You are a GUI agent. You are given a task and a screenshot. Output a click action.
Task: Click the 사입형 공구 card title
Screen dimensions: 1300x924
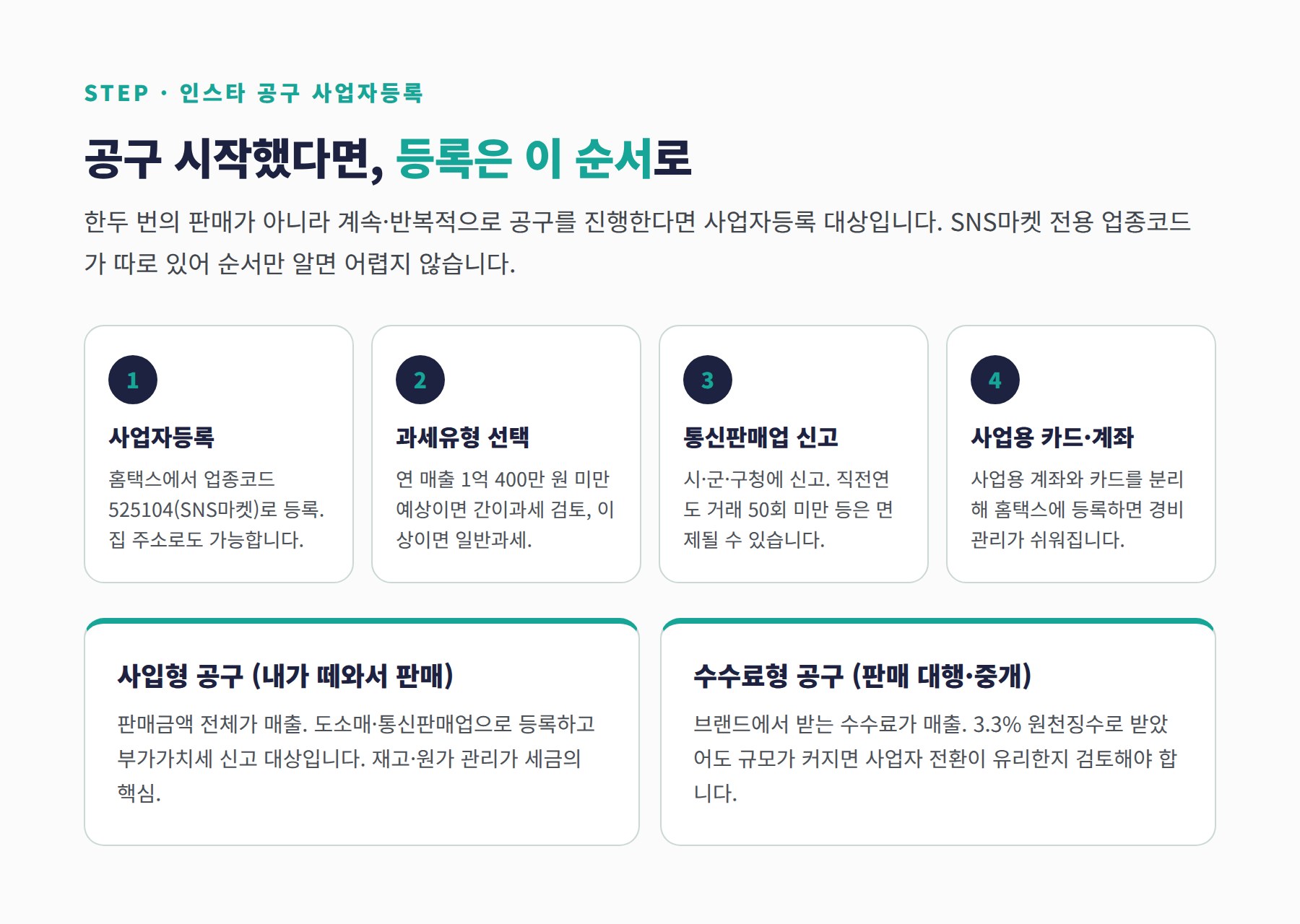pos(285,676)
